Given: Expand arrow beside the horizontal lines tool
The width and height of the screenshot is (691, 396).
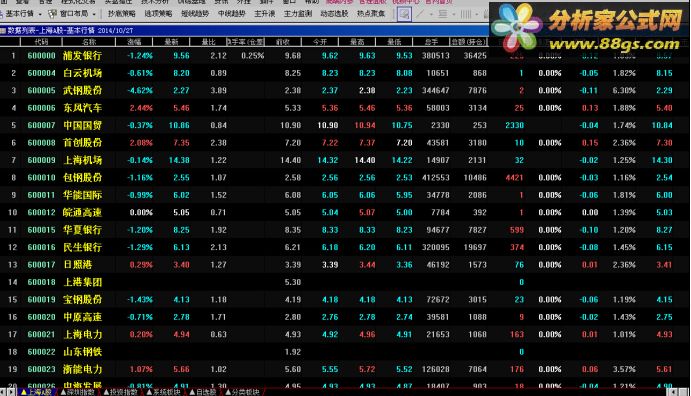Looking at the screenshot, I should (x=453, y=15).
